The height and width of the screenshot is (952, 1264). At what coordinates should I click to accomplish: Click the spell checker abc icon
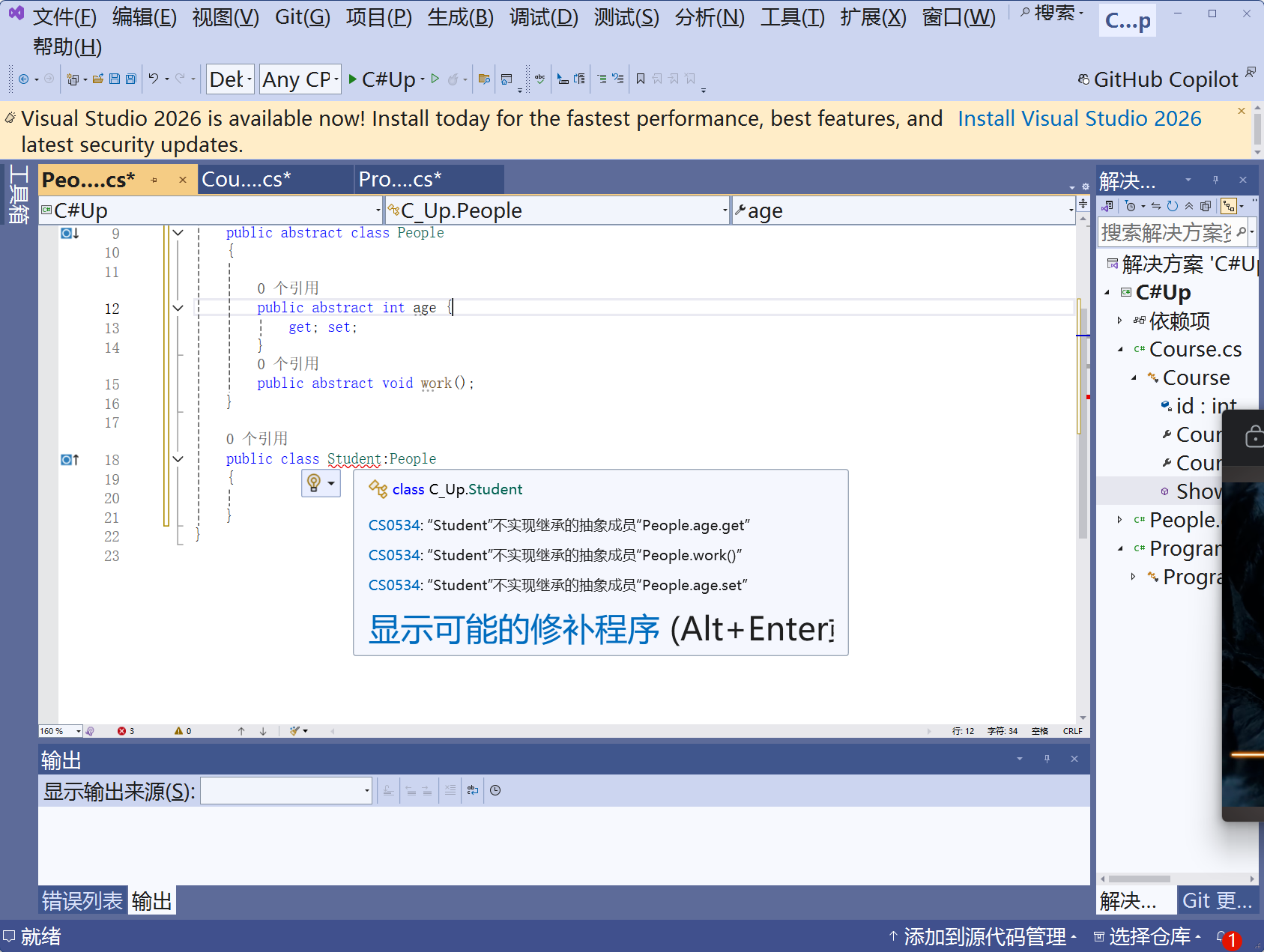pyautogui.click(x=539, y=79)
